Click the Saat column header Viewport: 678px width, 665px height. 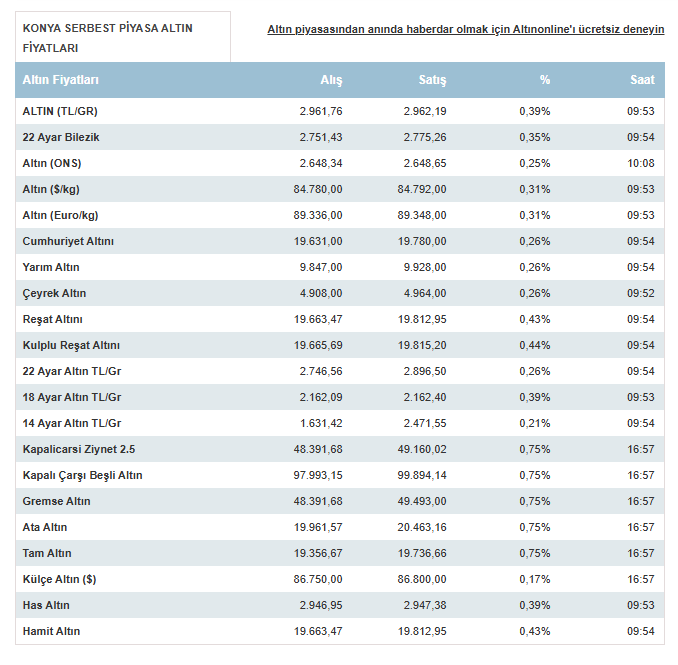[x=642, y=80]
